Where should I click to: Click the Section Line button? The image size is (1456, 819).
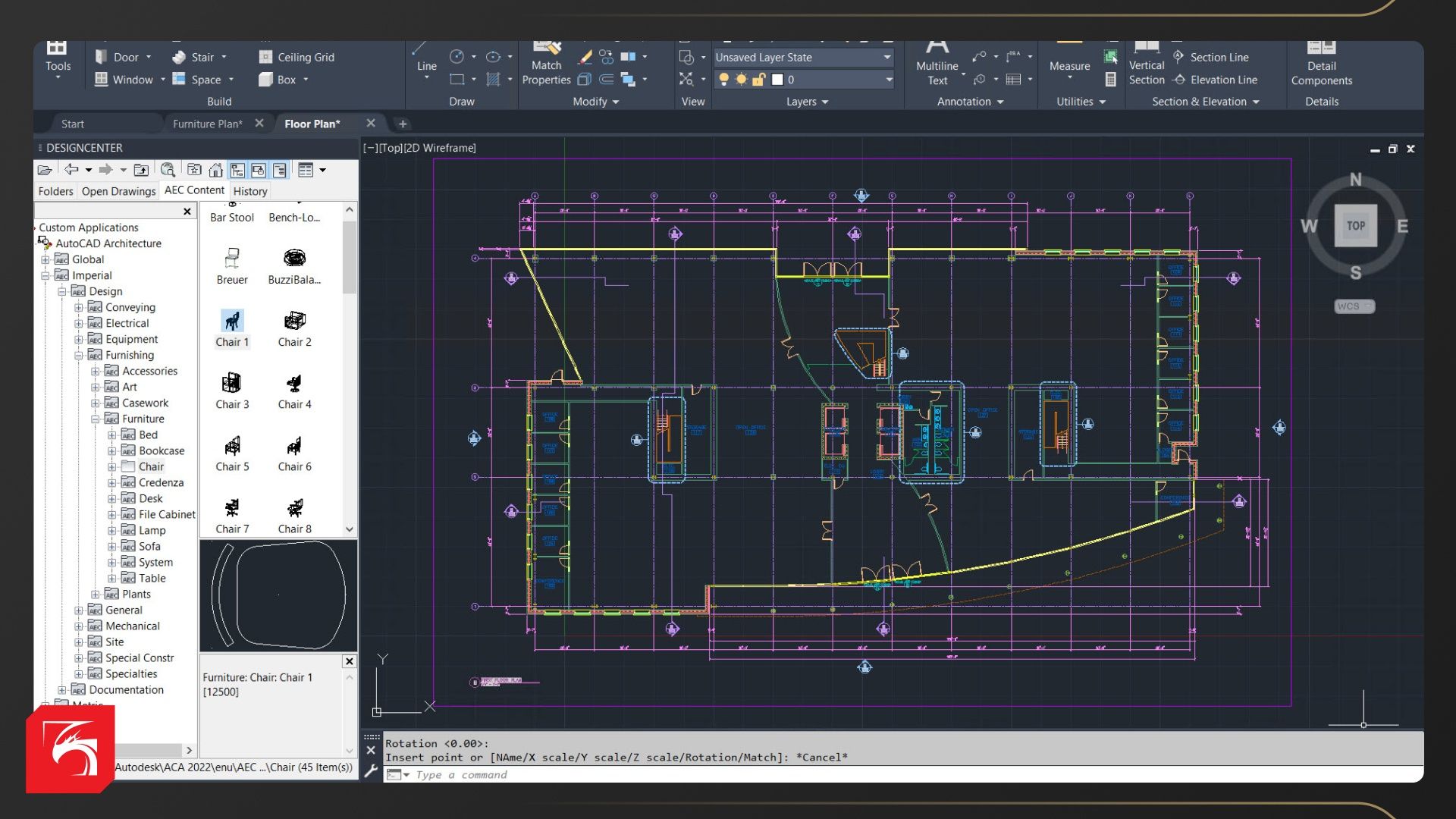coord(1210,57)
